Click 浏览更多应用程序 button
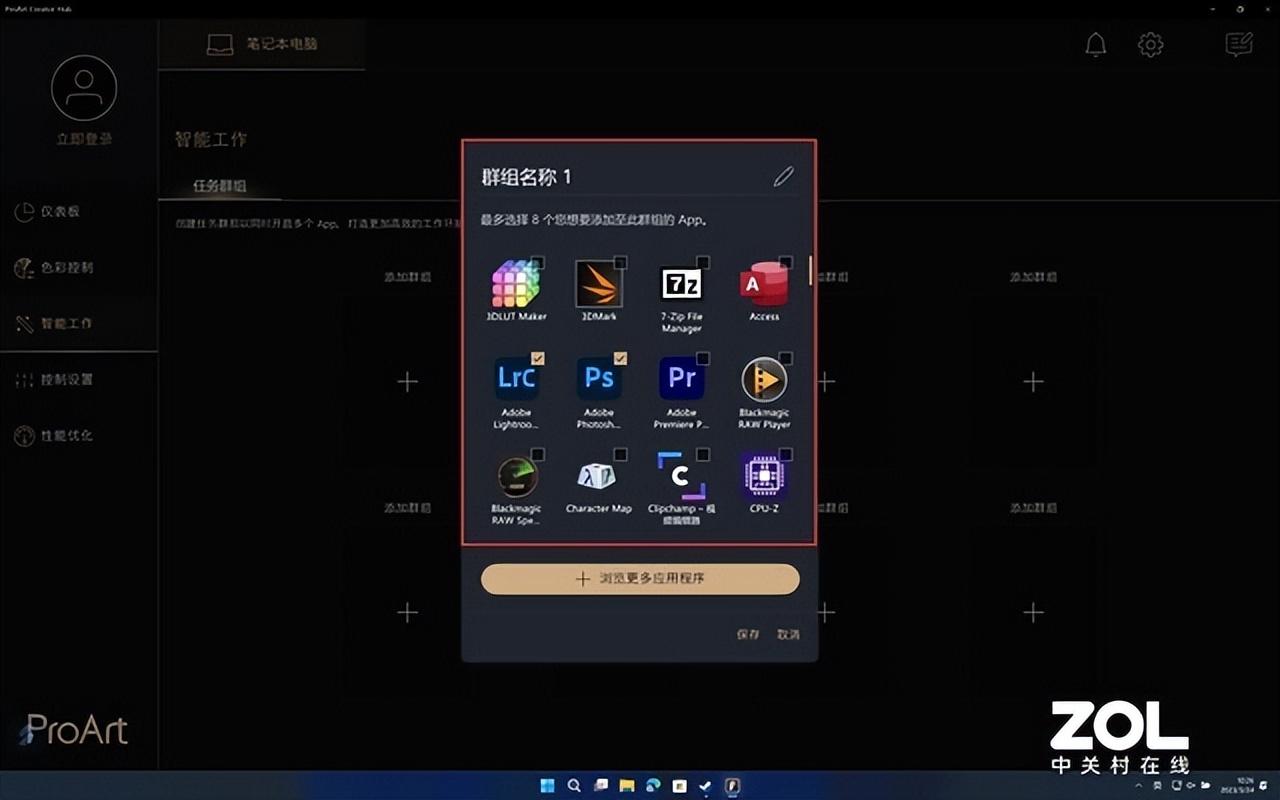 pyautogui.click(x=640, y=579)
